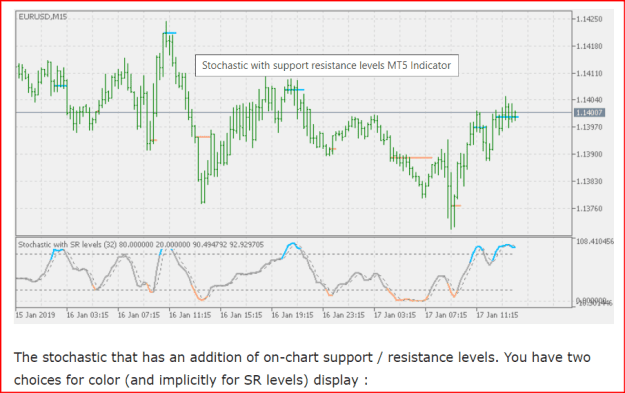Click the 17 Jan 11:15 time label

coord(497,315)
